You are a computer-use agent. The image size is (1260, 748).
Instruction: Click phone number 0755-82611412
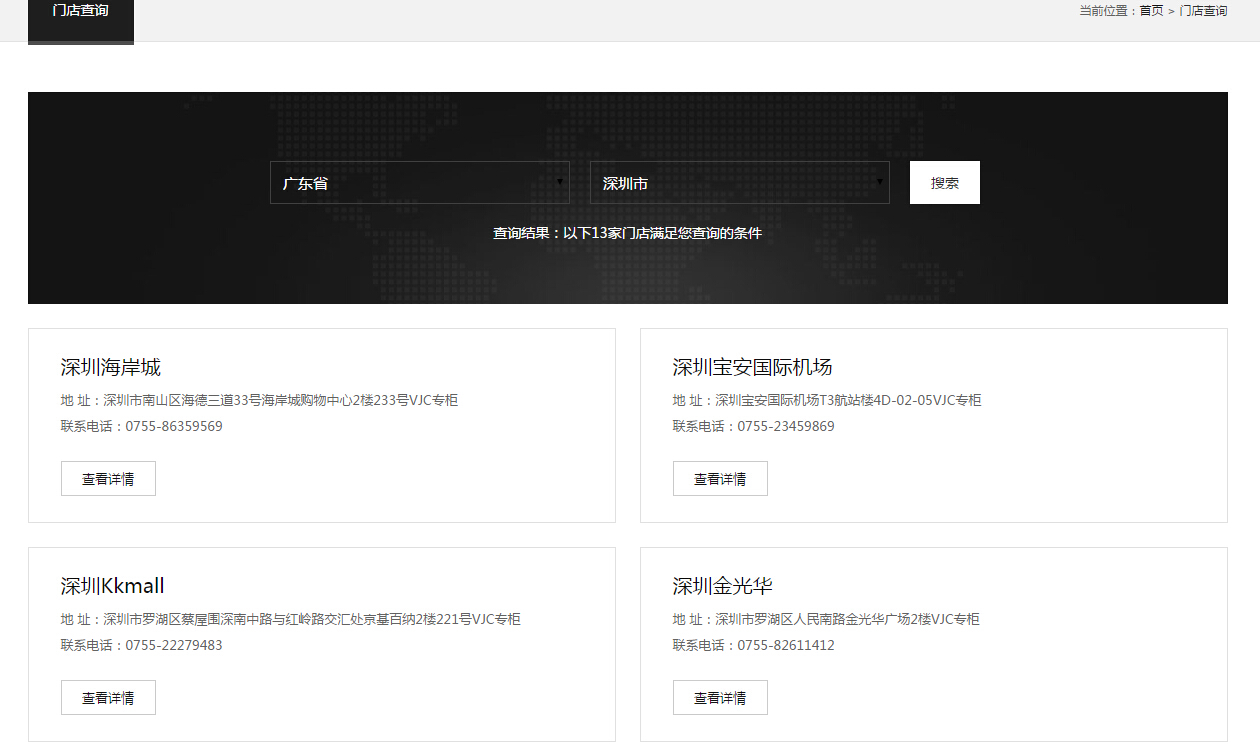[x=786, y=645]
